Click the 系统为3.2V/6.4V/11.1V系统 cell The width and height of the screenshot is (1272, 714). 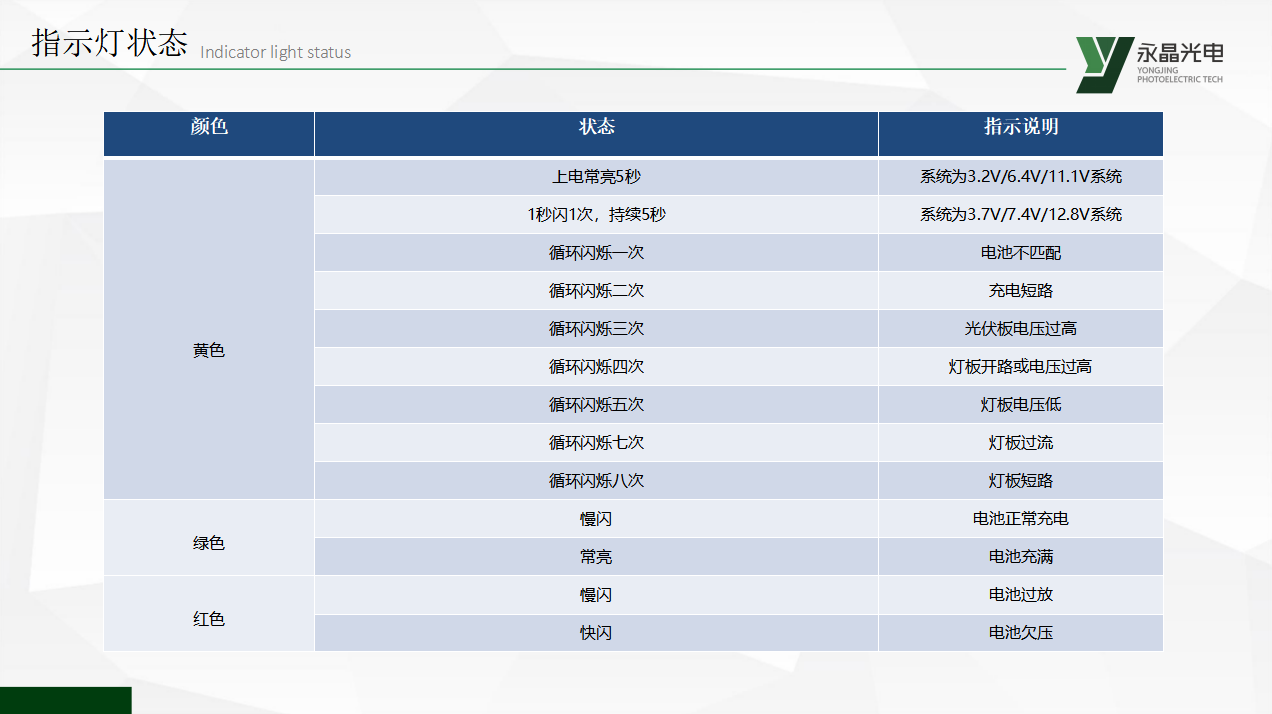click(x=1021, y=177)
